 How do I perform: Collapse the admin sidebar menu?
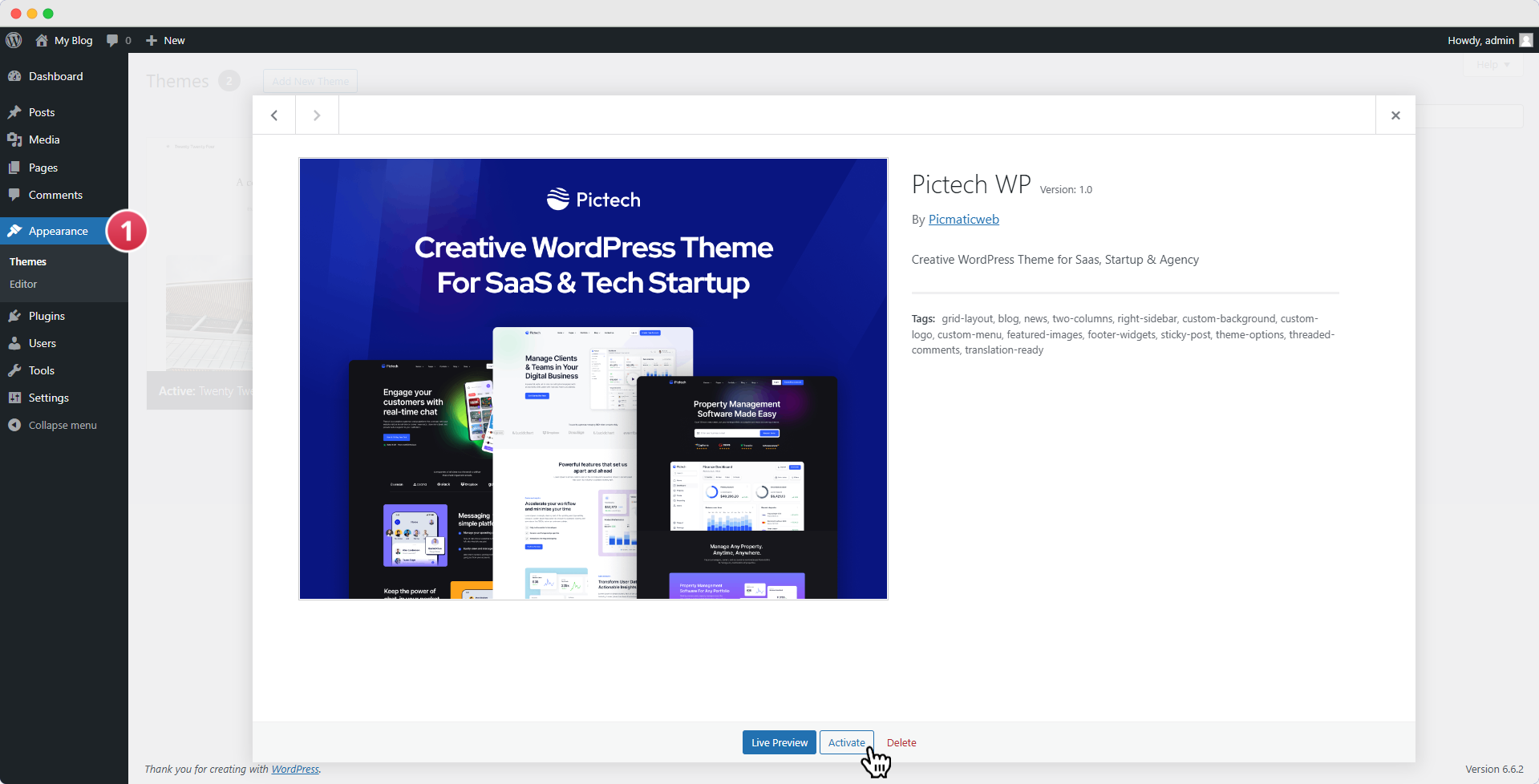[64, 425]
